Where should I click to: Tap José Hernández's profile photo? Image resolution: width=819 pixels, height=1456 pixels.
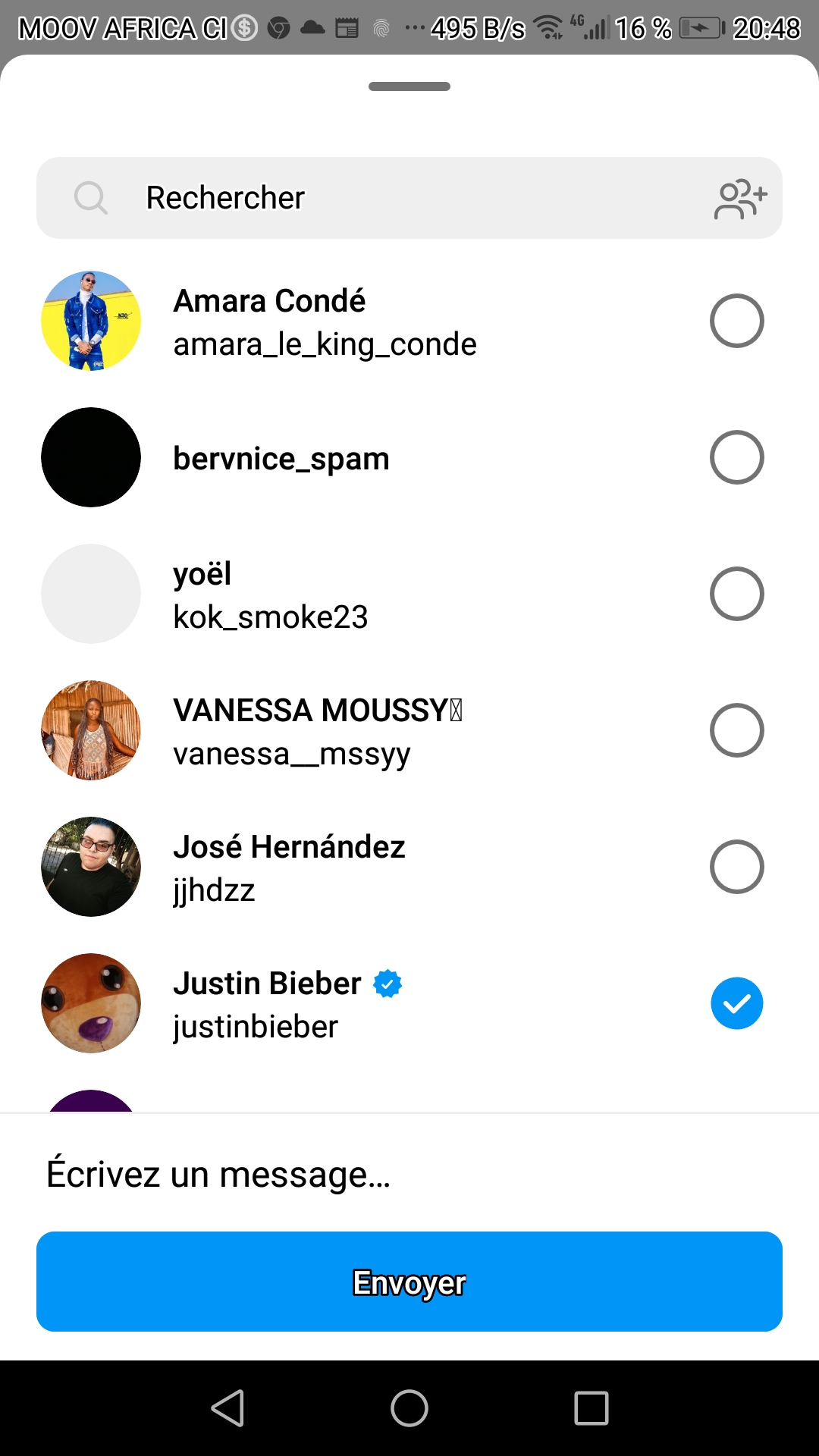tap(91, 867)
